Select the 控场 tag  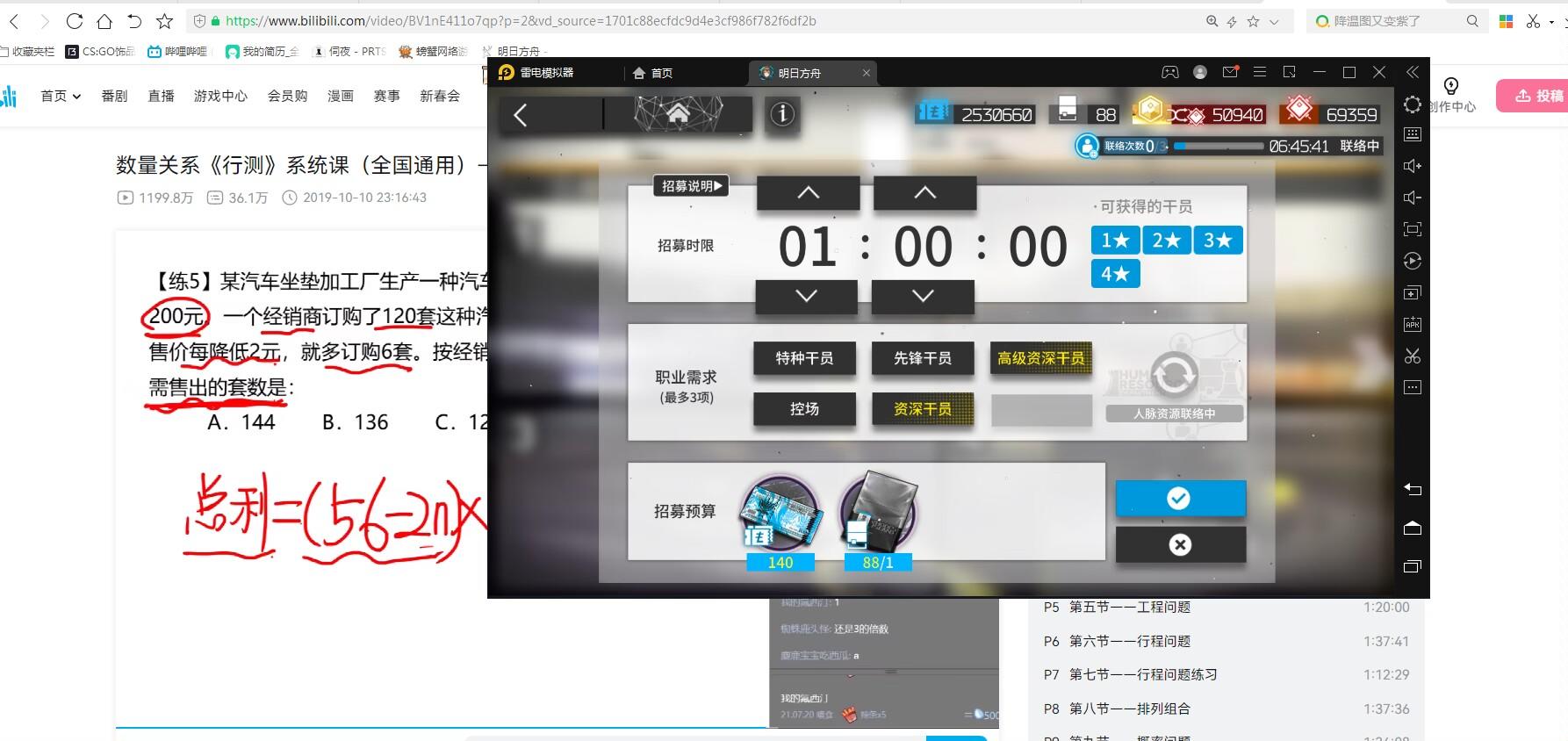(x=804, y=409)
